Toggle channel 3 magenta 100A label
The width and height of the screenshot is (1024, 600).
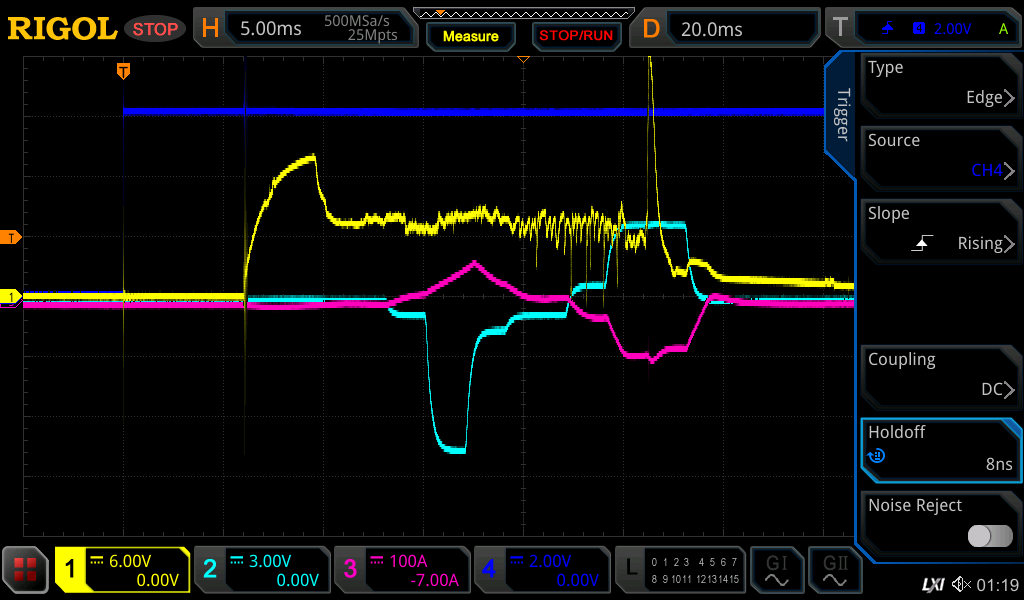(x=401, y=571)
